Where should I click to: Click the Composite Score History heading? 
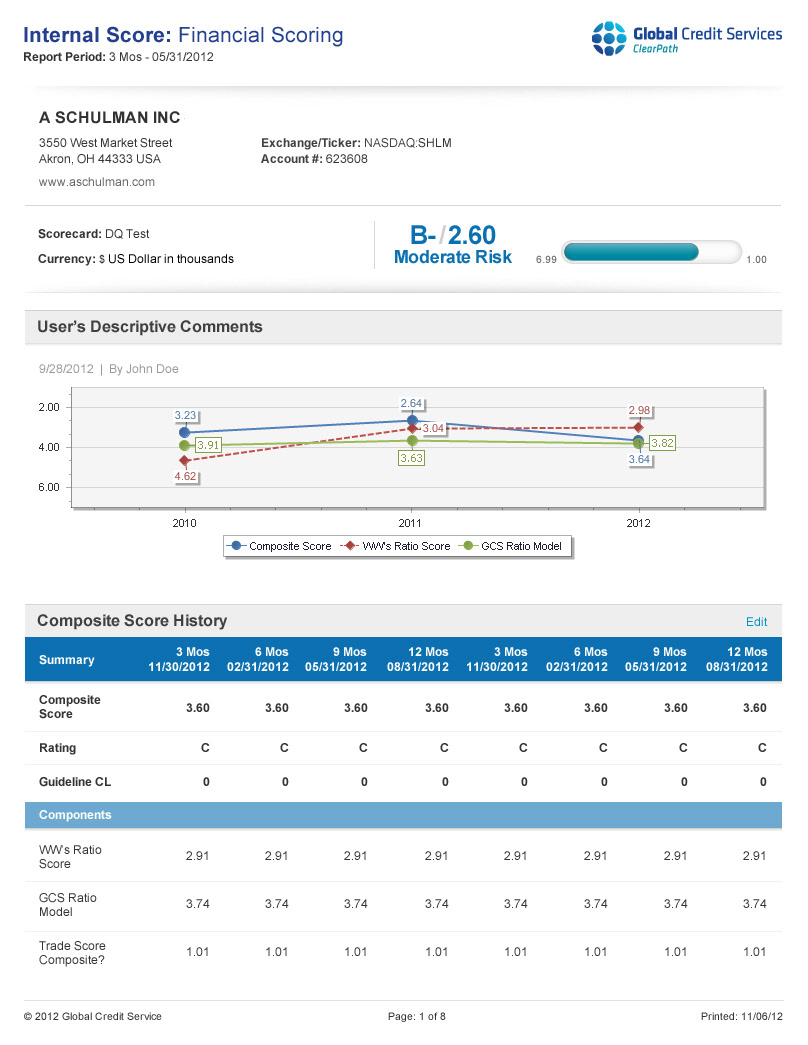pos(132,621)
